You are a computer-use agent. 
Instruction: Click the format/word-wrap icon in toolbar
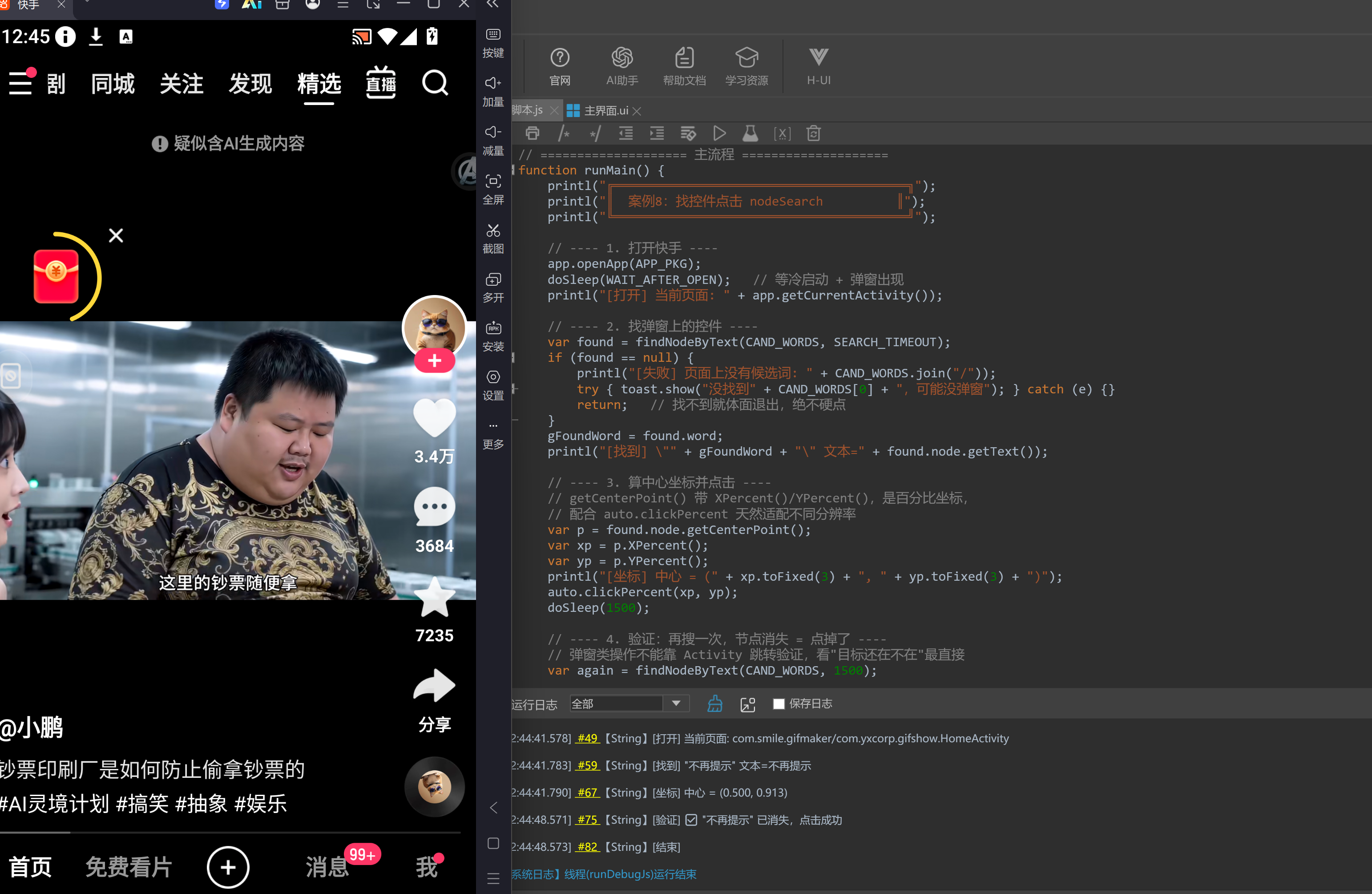688,134
